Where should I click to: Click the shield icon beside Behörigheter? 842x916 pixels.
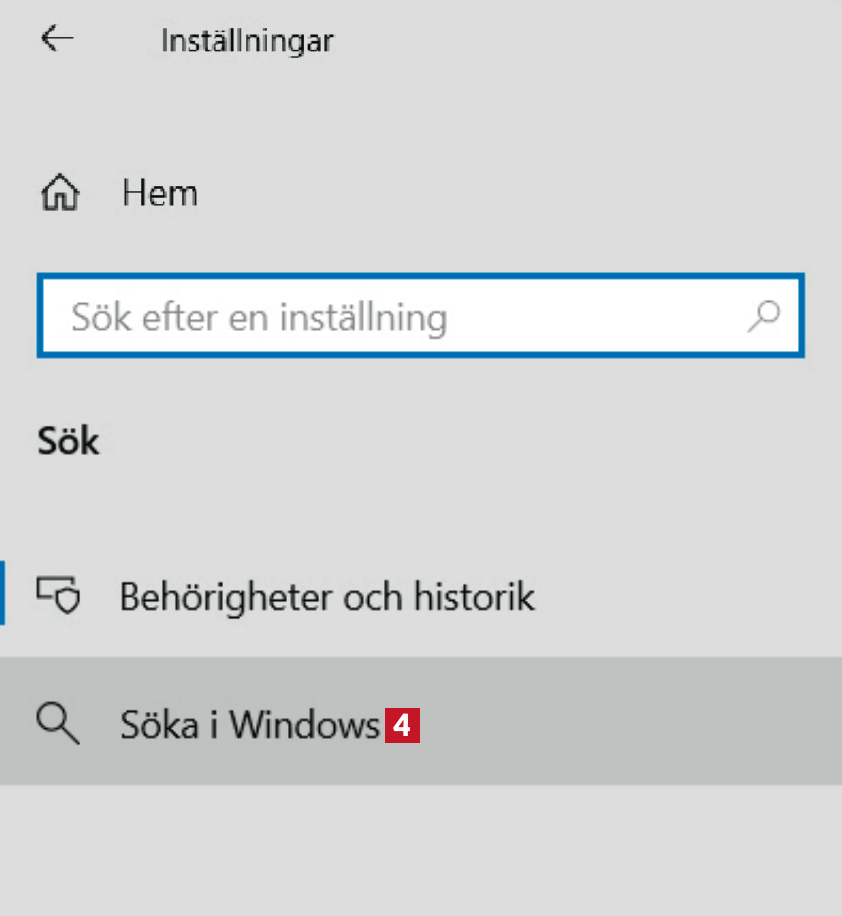(x=59, y=597)
